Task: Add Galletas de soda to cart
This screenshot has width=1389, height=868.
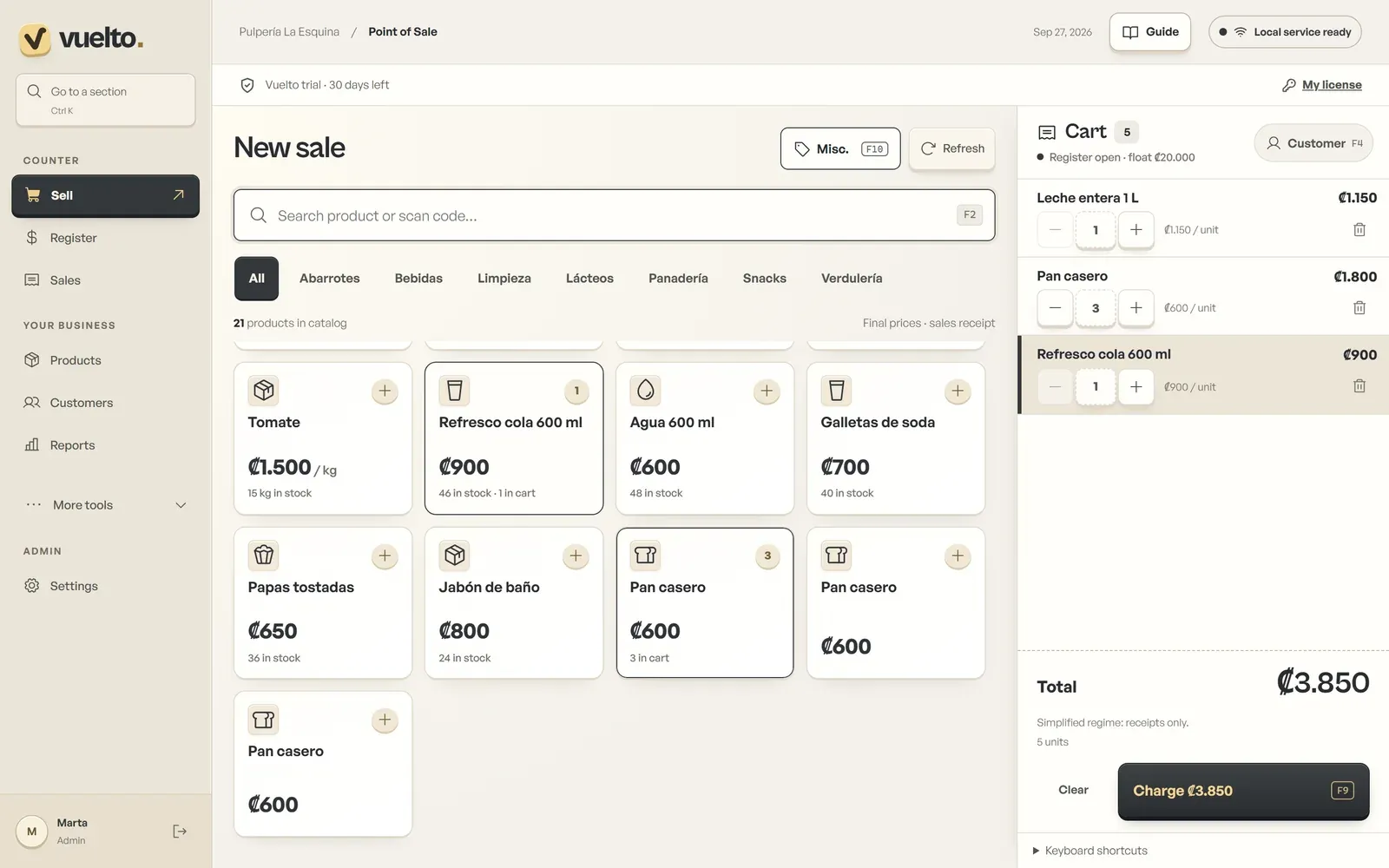Action: click(958, 391)
